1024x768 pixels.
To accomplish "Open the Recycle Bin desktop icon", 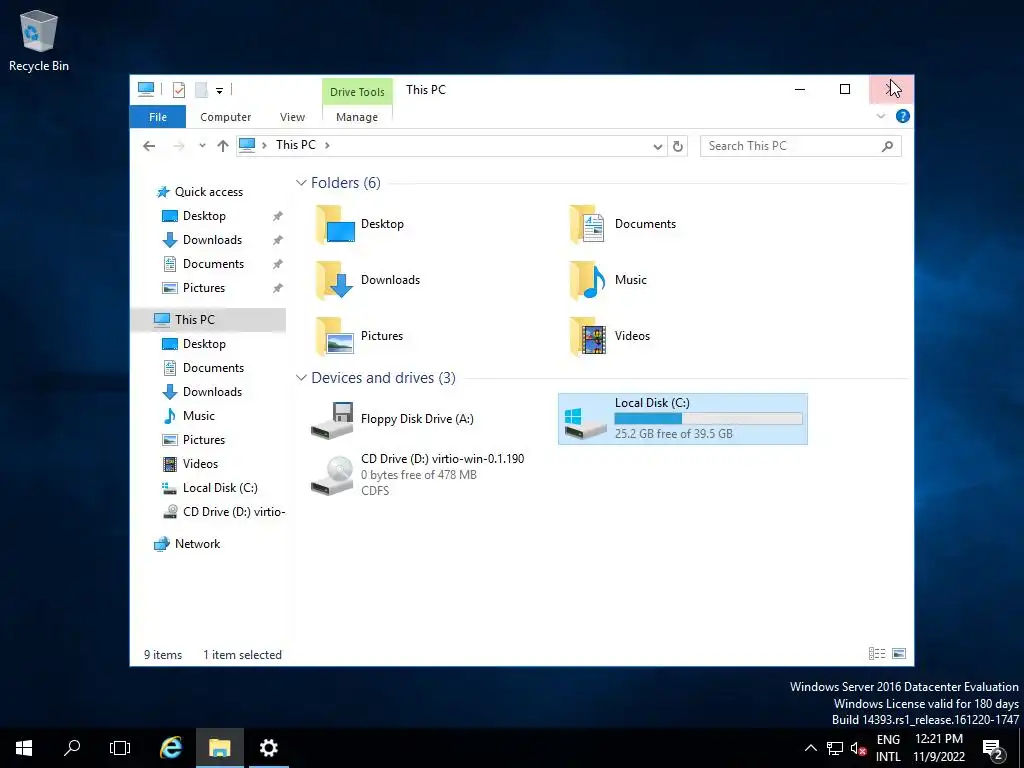I will pos(39,40).
